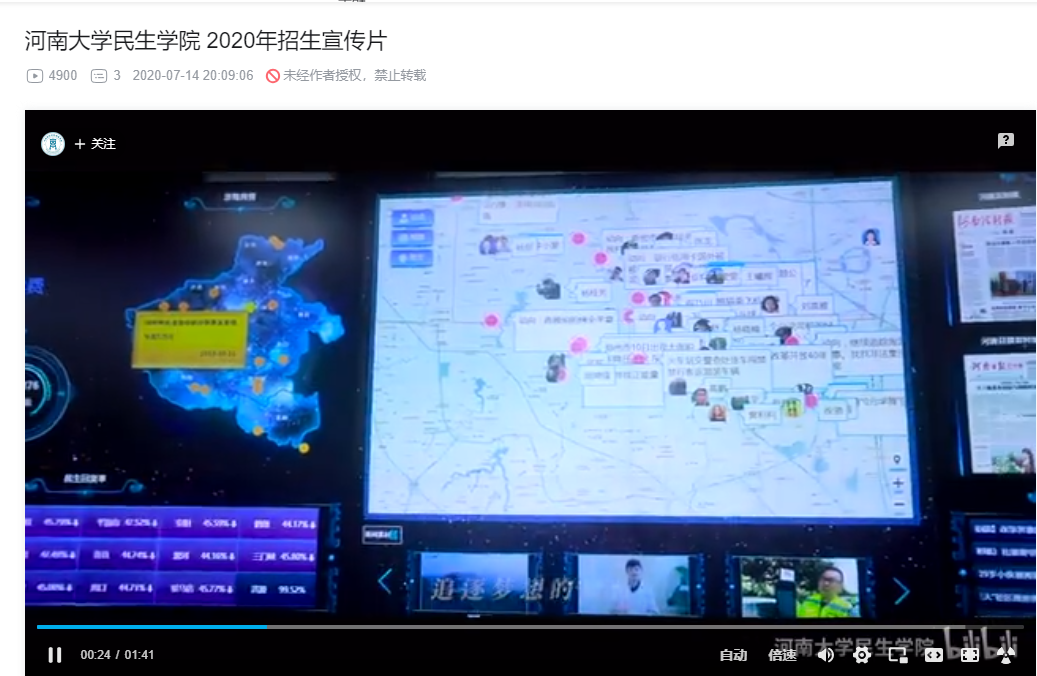Switch to wide screen mode
This screenshot has height=676, width=1037.
[x=933, y=655]
